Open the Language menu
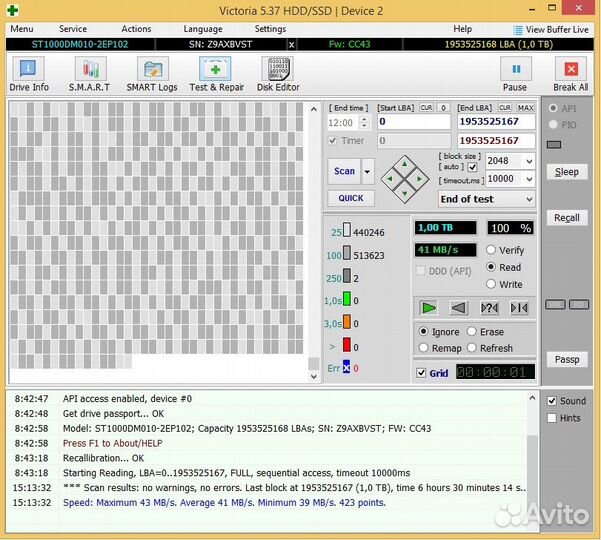 [x=203, y=29]
